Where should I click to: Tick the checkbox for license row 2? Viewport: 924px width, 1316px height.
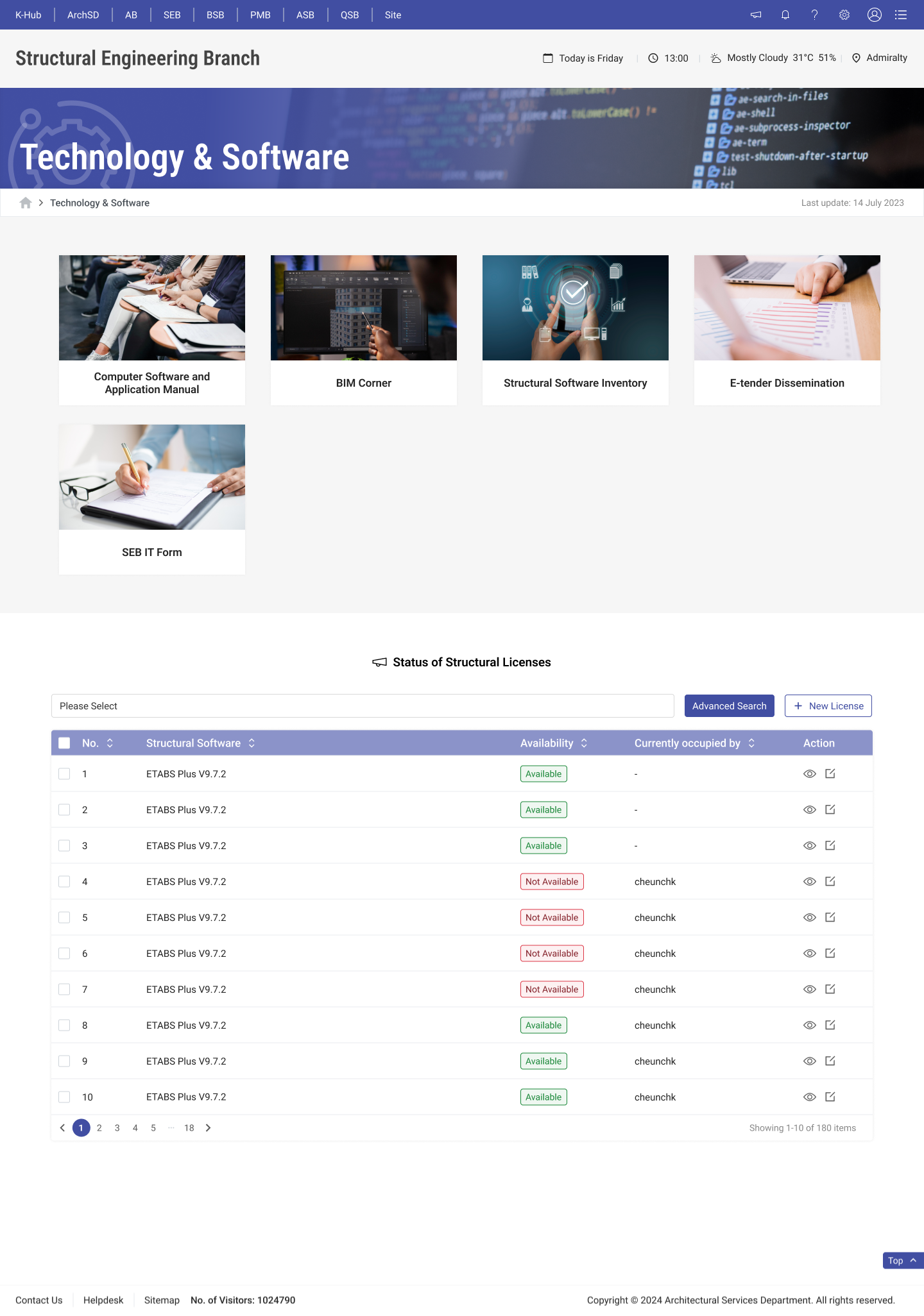coord(64,809)
